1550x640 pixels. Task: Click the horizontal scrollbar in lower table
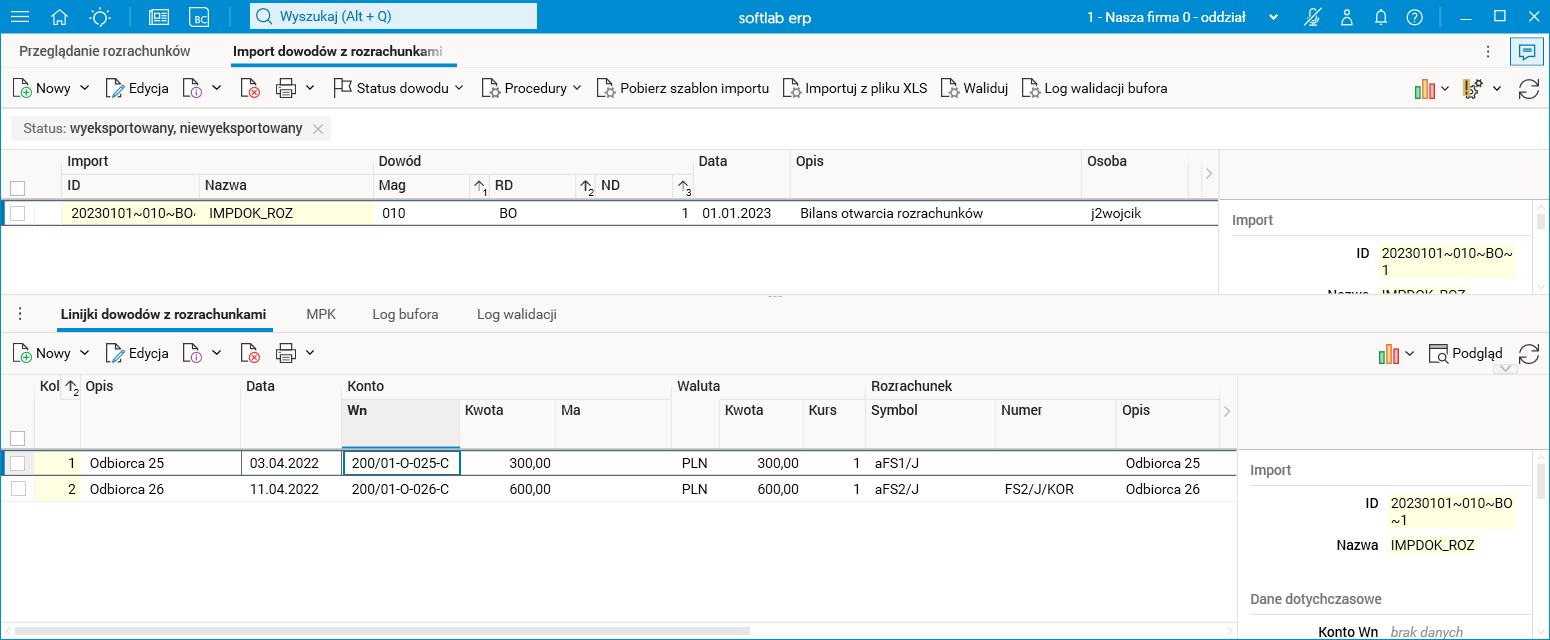pyautogui.click(x=382, y=631)
